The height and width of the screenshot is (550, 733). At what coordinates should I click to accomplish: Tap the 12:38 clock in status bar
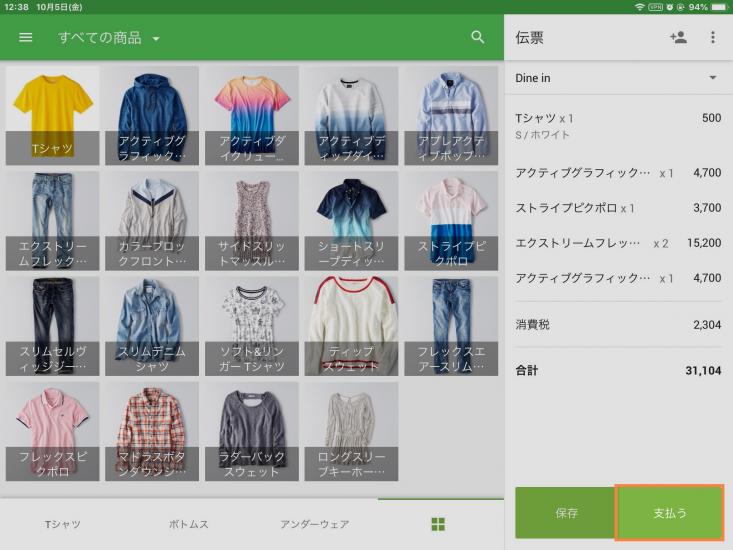16,7
